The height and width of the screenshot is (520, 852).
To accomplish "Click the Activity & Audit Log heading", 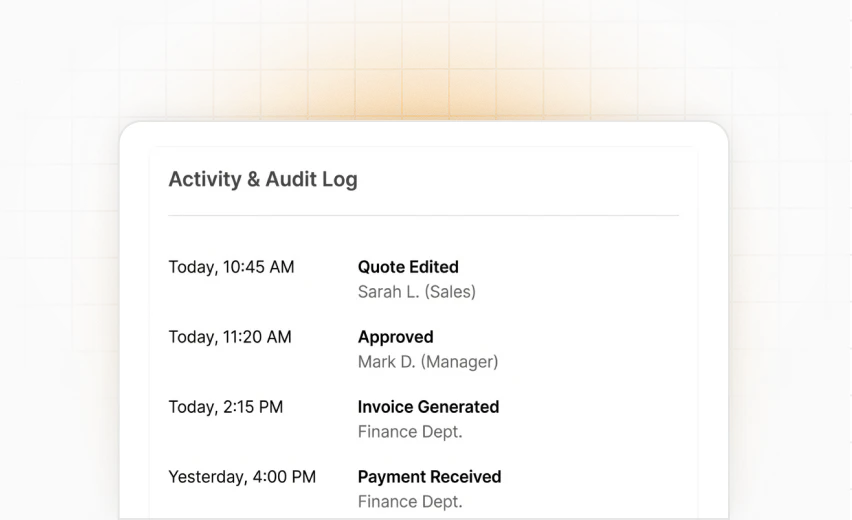I will 262,180.
